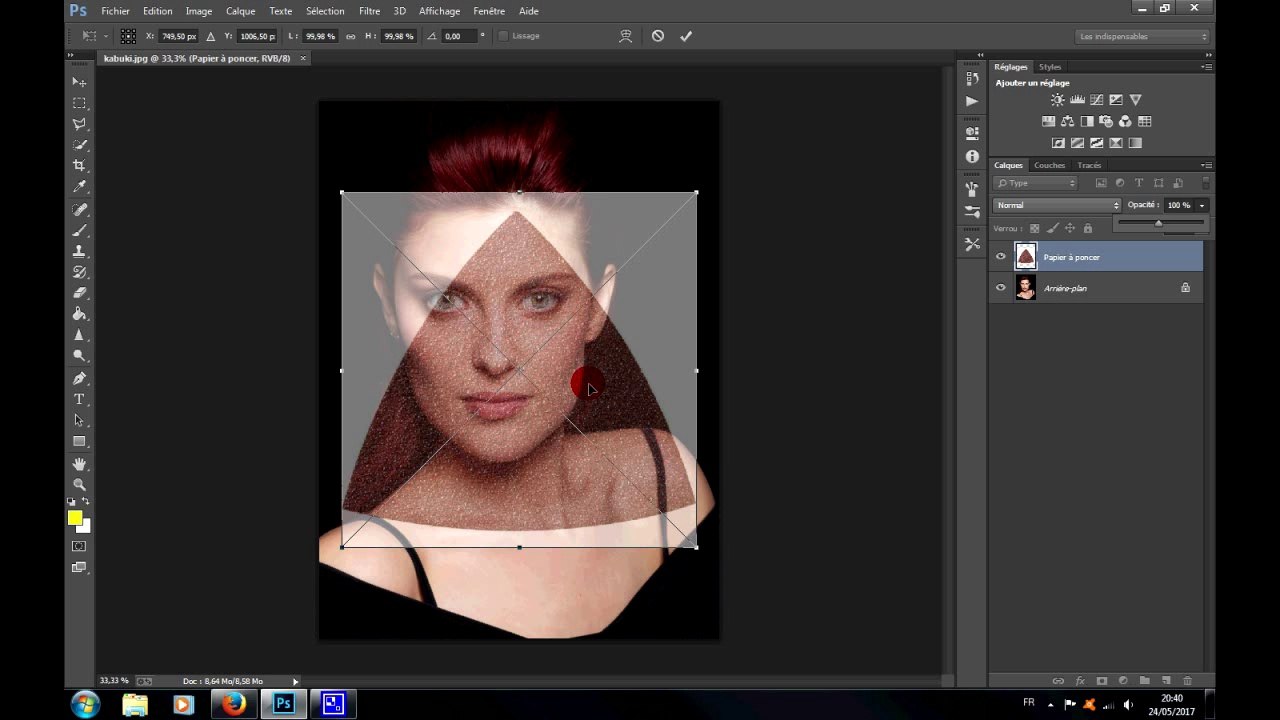Viewport: 1280px width, 720px height.
Task: Hide the Papier à poncer layer
Action: (x=1000, y=257)
